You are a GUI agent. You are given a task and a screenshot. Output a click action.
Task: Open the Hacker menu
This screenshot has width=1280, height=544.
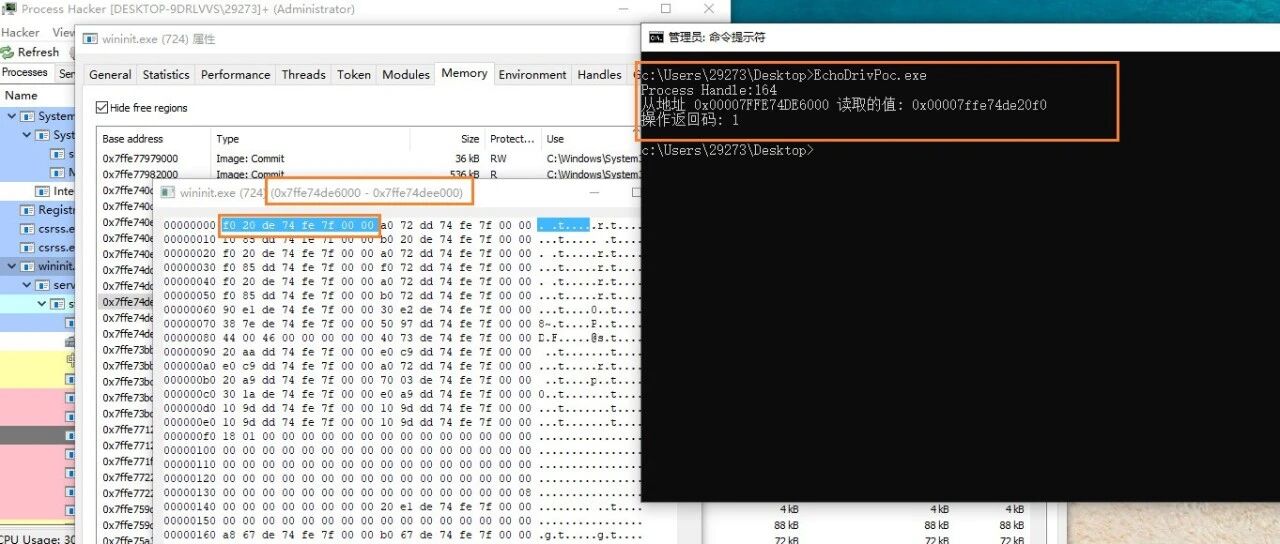click(x=21, y=32)
